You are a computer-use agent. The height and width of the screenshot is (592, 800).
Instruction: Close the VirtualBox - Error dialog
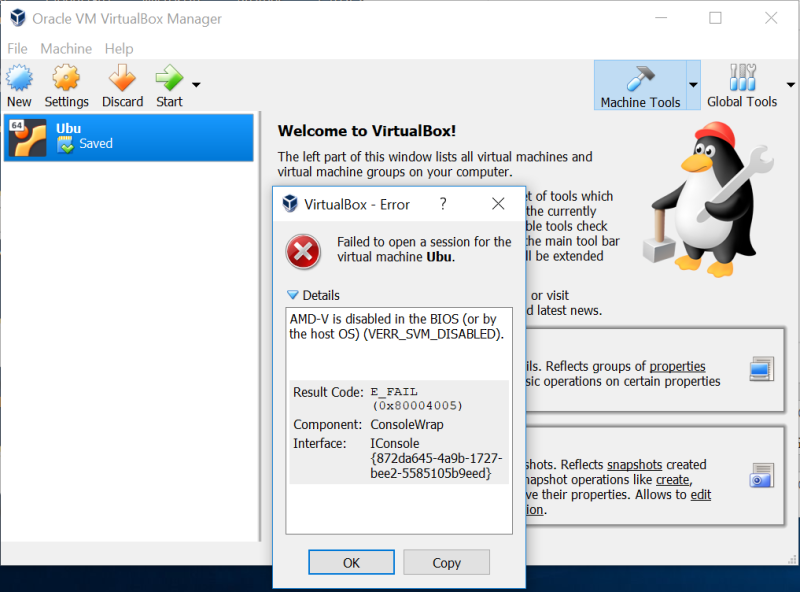(498, 204)
